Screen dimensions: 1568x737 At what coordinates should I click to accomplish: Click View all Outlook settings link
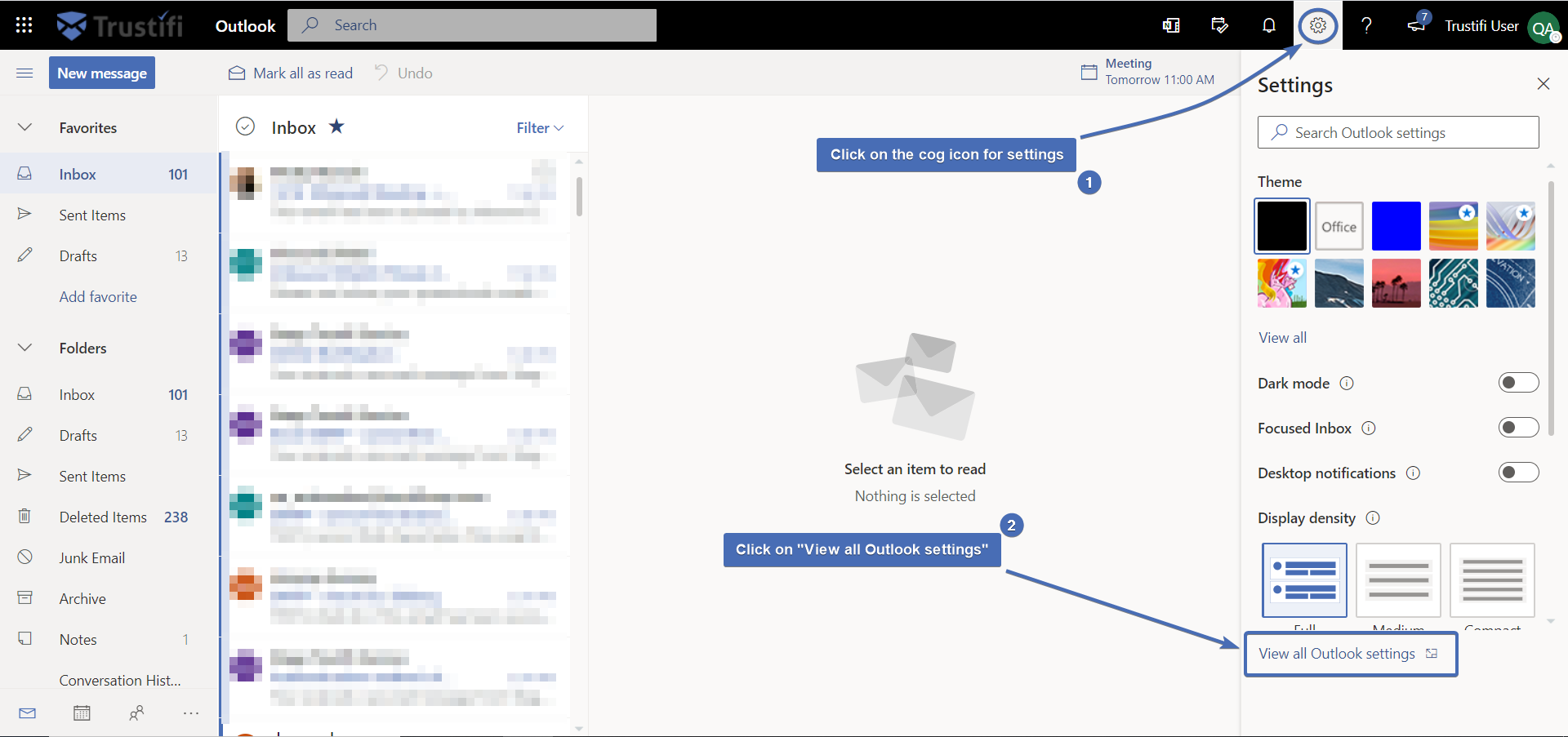(1347, 653)
